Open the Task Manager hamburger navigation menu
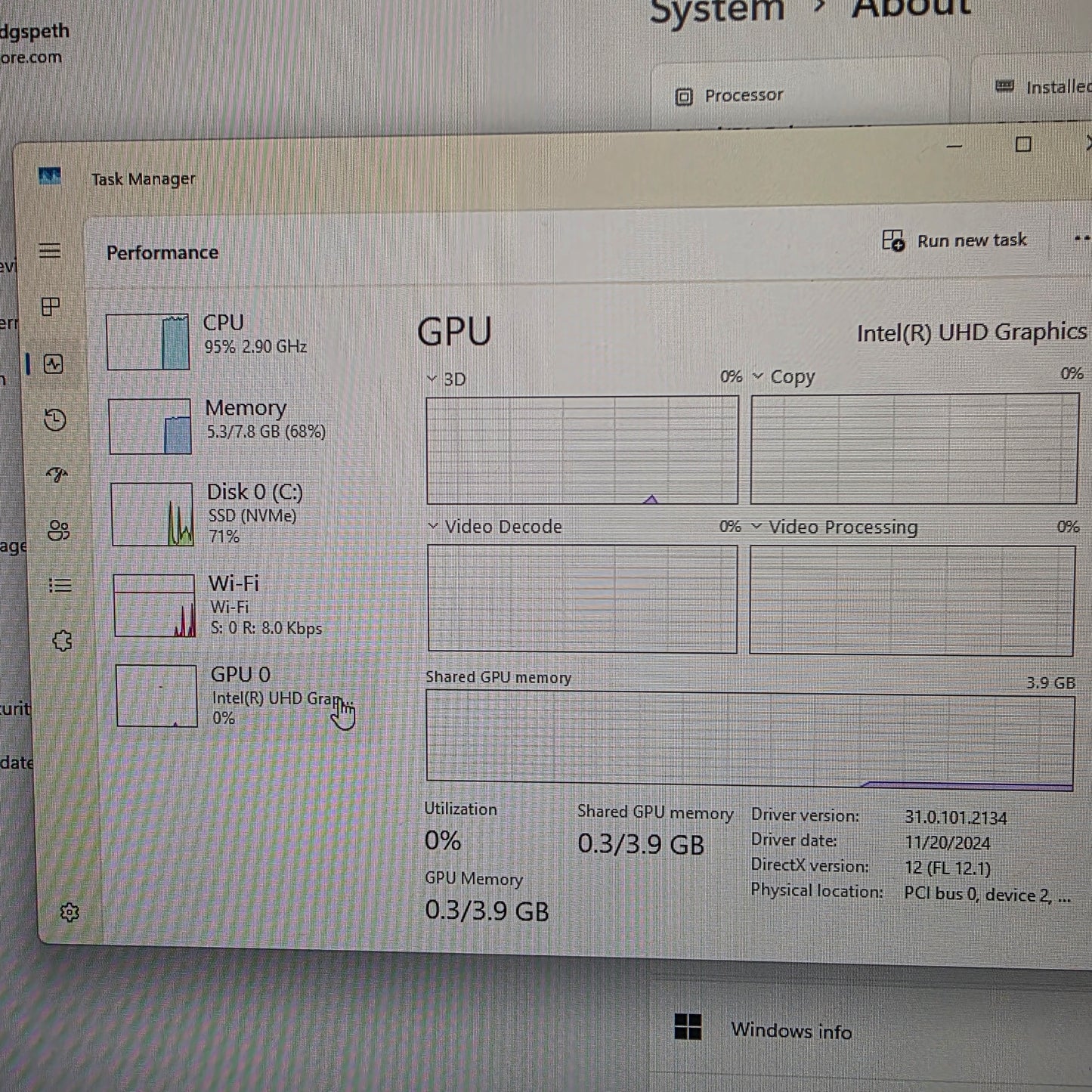Screen dimensions: 1092x1092 pyautogui.click(x=50, y=250)
